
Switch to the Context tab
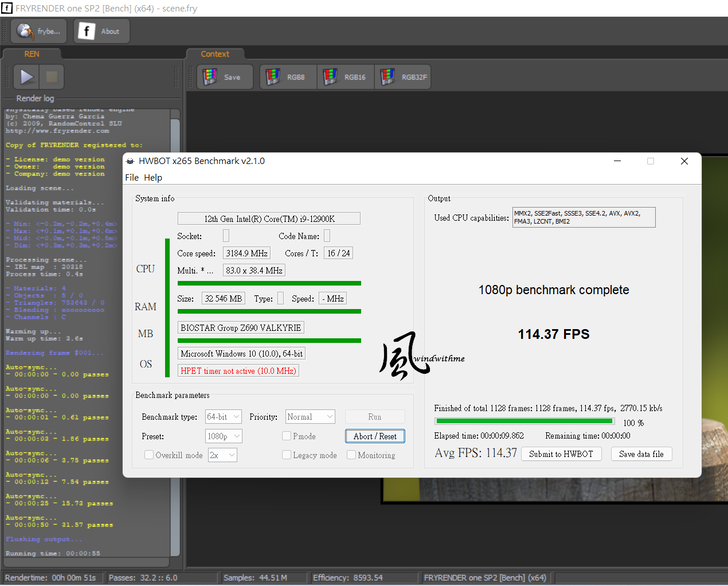click(x=215, y=54)
